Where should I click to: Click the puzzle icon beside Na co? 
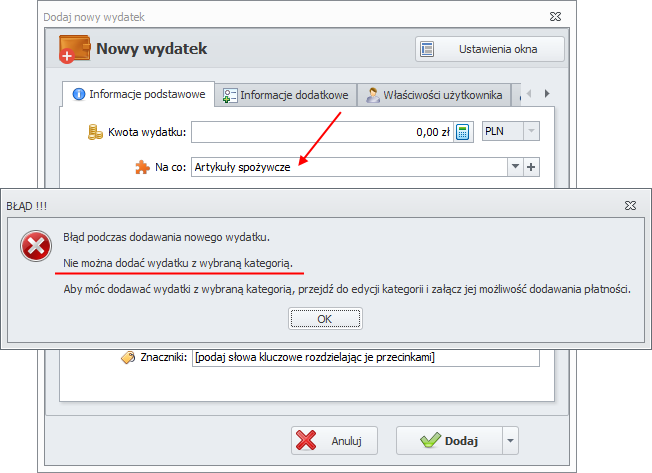[142, 168]
